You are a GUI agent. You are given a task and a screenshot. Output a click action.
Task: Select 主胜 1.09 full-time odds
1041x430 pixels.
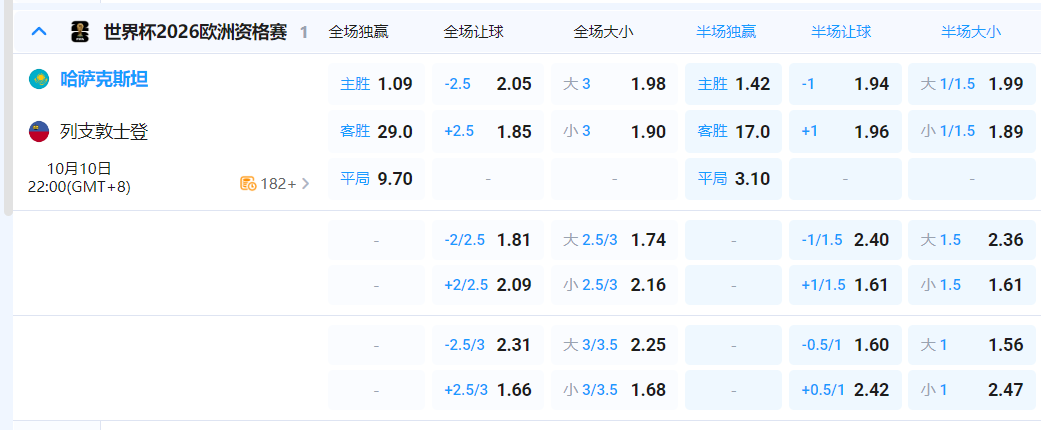point(377,84)
